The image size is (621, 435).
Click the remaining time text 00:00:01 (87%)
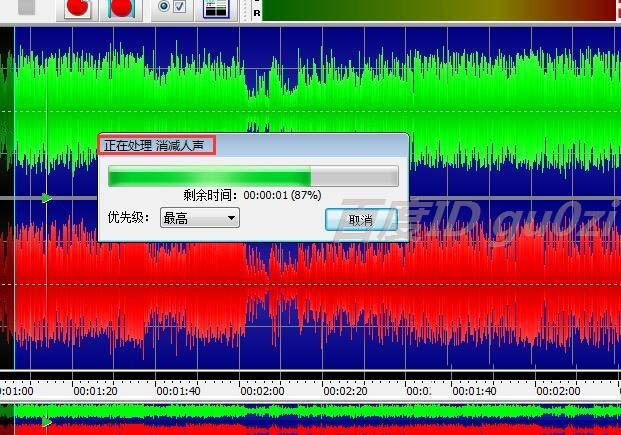click(x=282, y=195)
